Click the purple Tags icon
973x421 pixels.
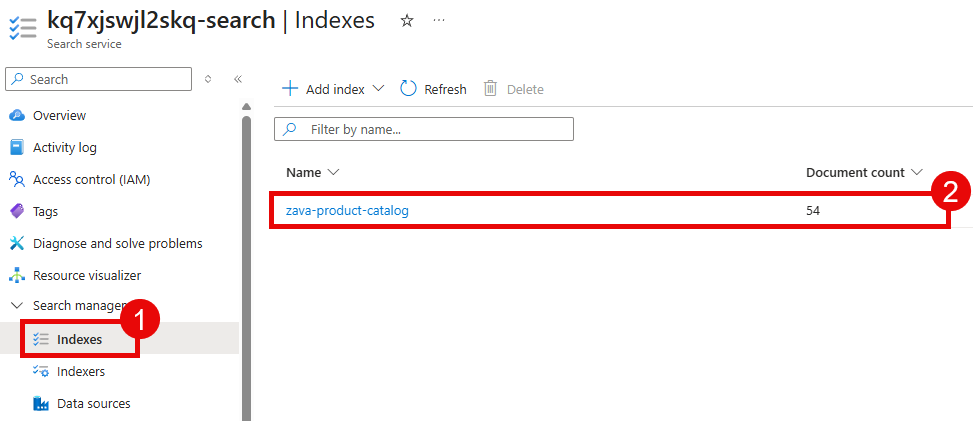click(17, 212)
